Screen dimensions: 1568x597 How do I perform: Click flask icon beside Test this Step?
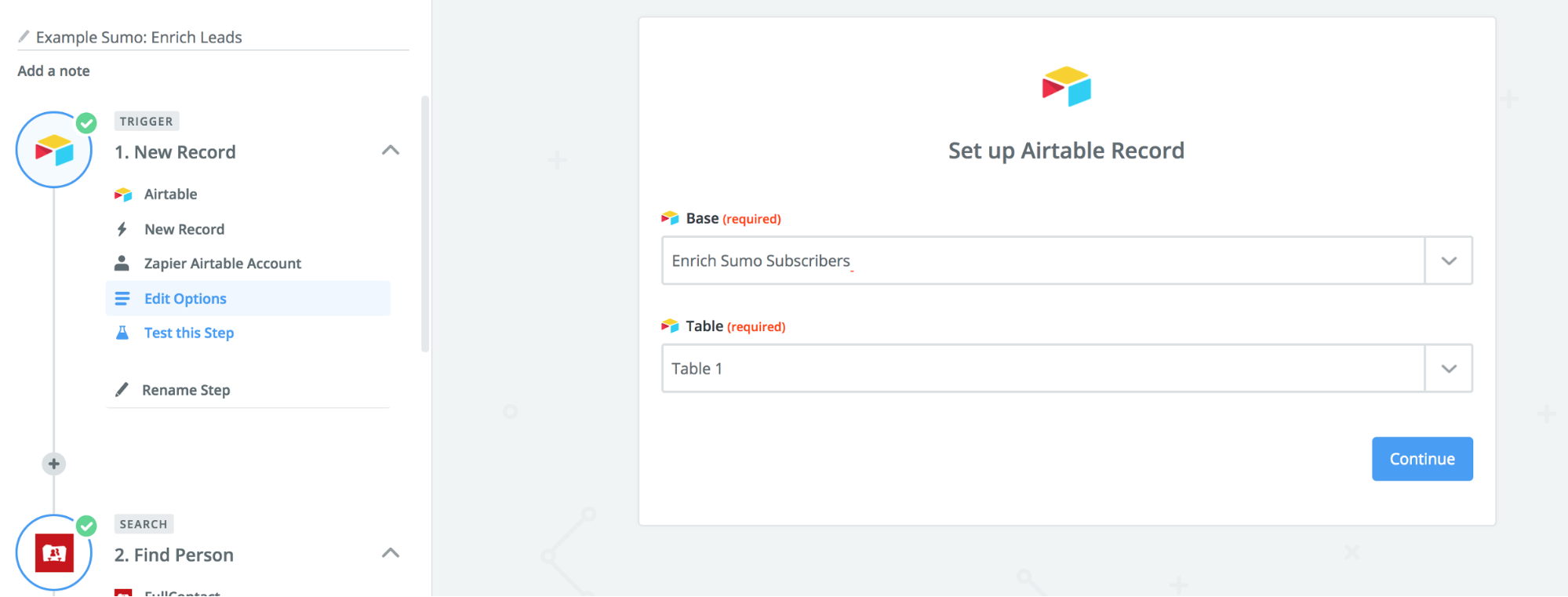[x=122, y=333]
